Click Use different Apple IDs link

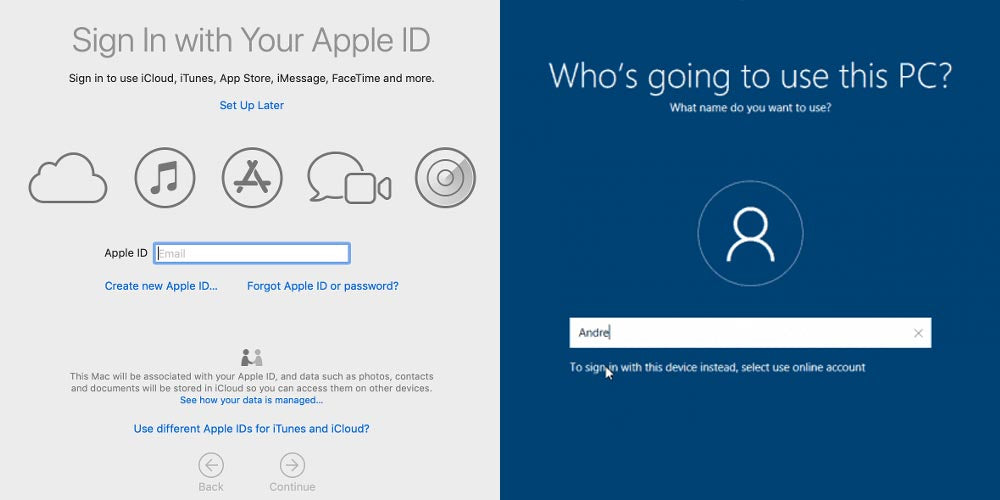coord(251,429)
